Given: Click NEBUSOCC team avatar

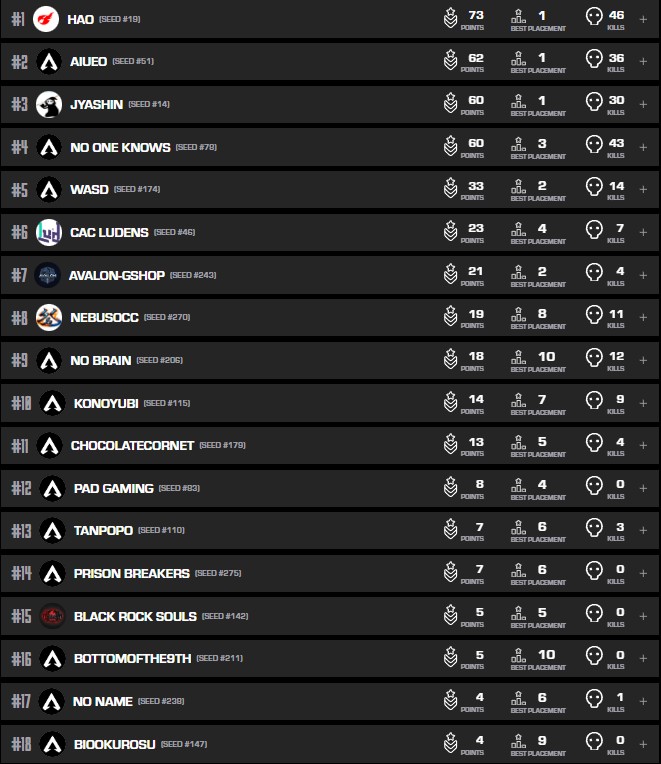Looking at the screenshot, I should (x=49, y=317).
